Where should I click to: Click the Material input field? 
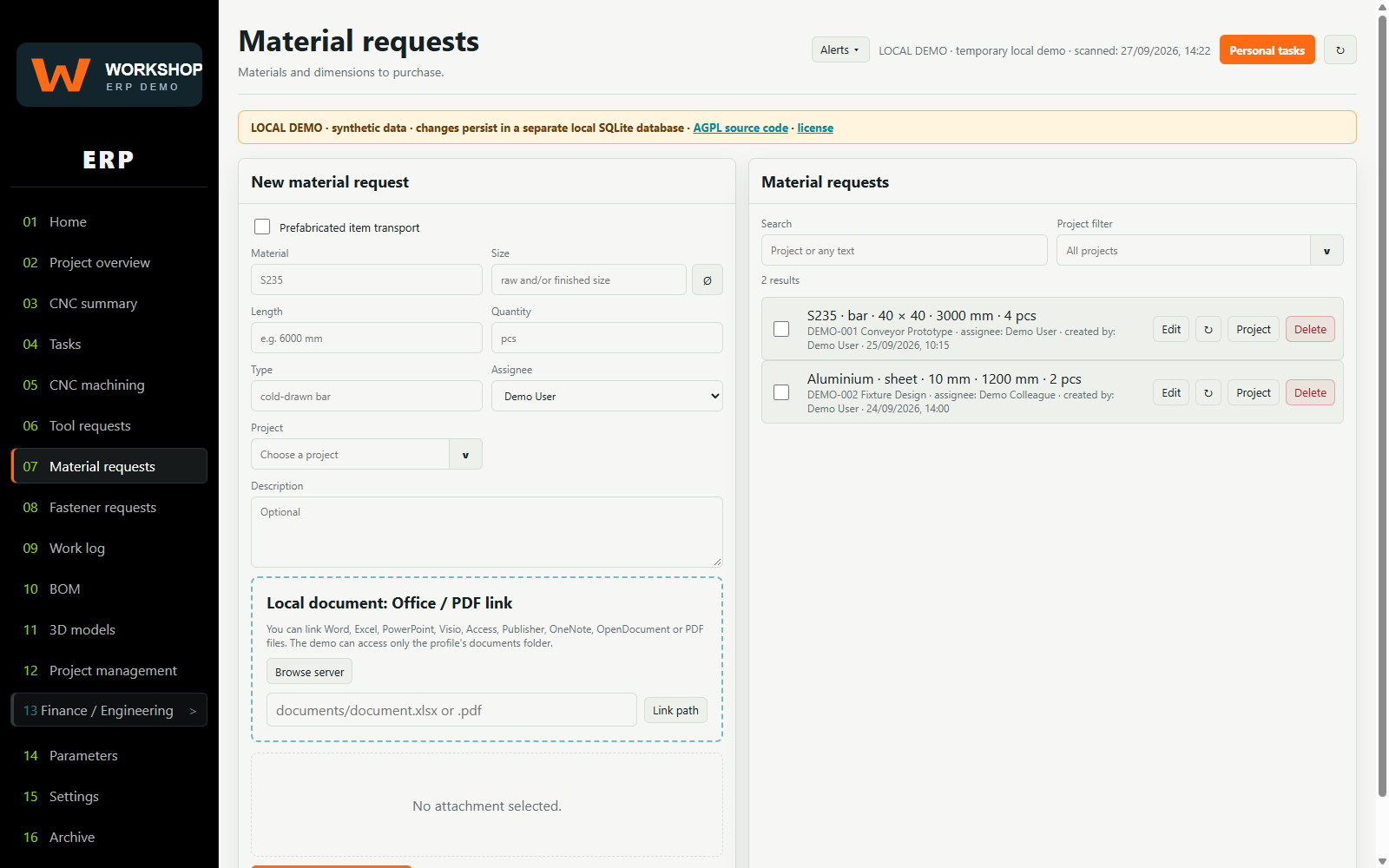pos(366,279)
